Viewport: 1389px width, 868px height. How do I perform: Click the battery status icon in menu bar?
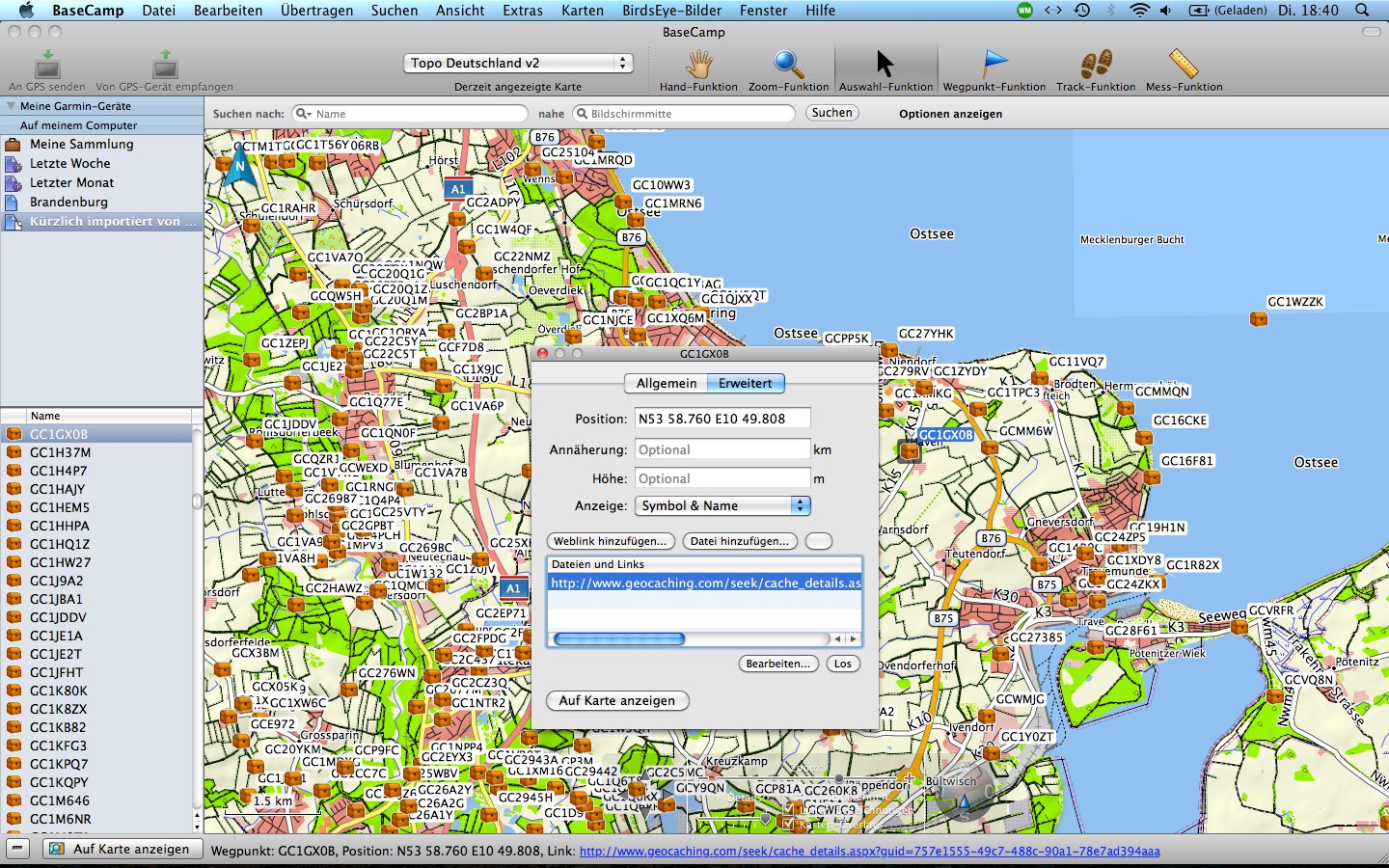[1199, 11]
